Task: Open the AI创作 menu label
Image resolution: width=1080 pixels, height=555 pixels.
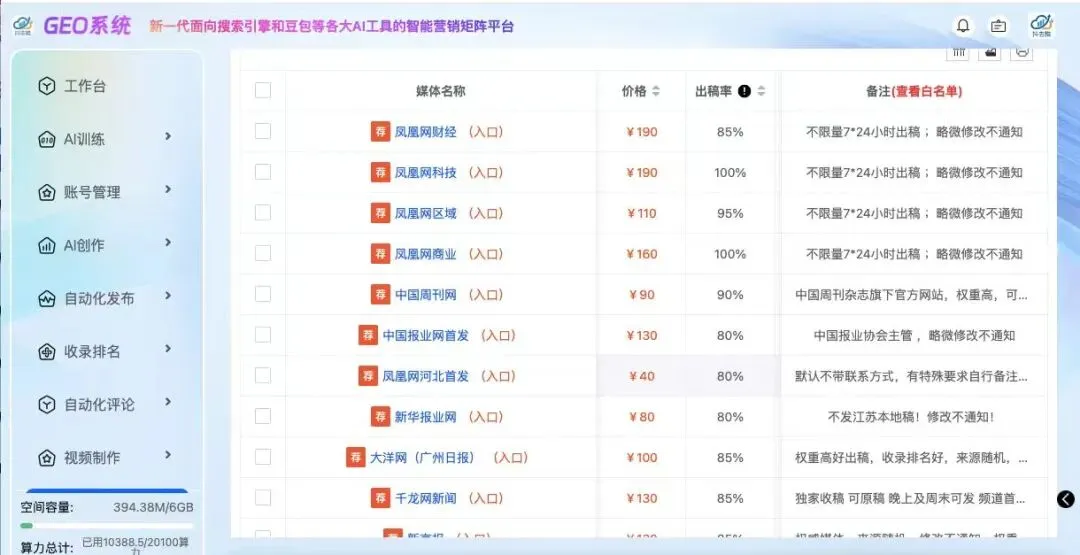Action: tap(85, 246)
